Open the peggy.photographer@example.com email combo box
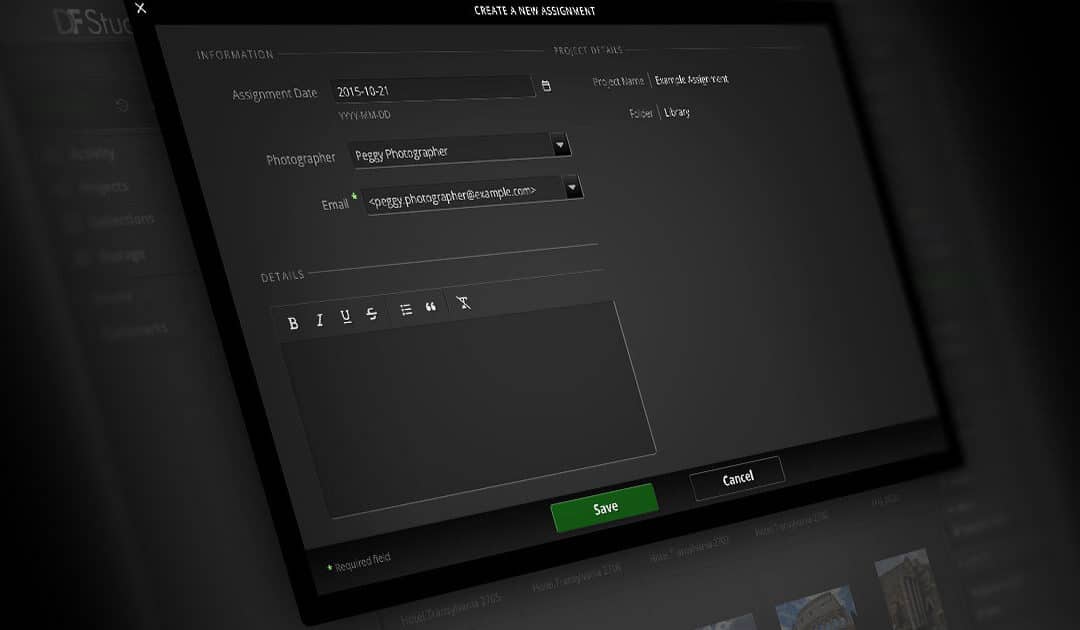The height and width of the screenshot is (630, 1080). pyautogui.click(x=472, y=195)
